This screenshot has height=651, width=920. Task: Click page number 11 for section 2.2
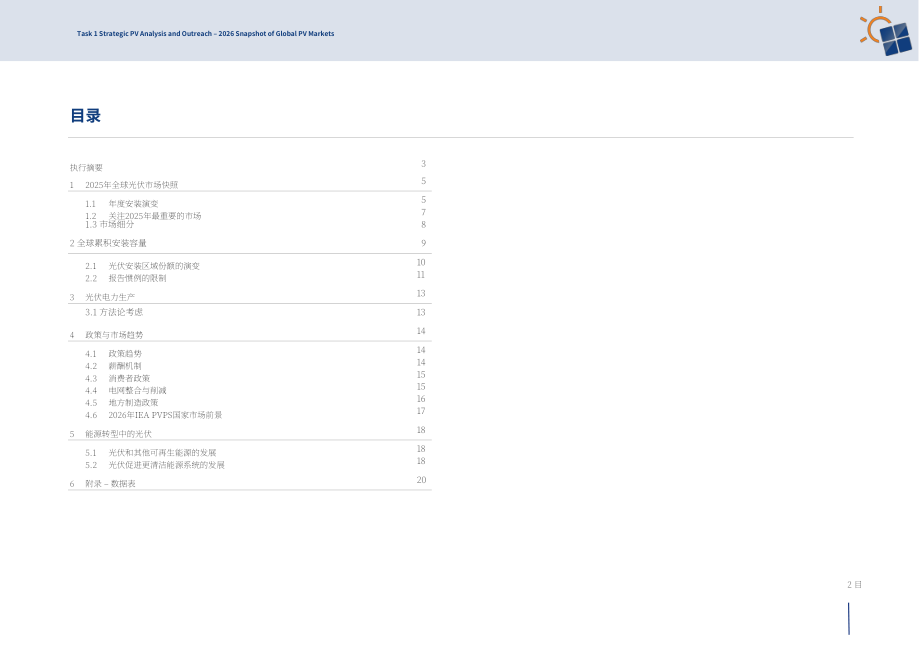[x=421, y=274]
